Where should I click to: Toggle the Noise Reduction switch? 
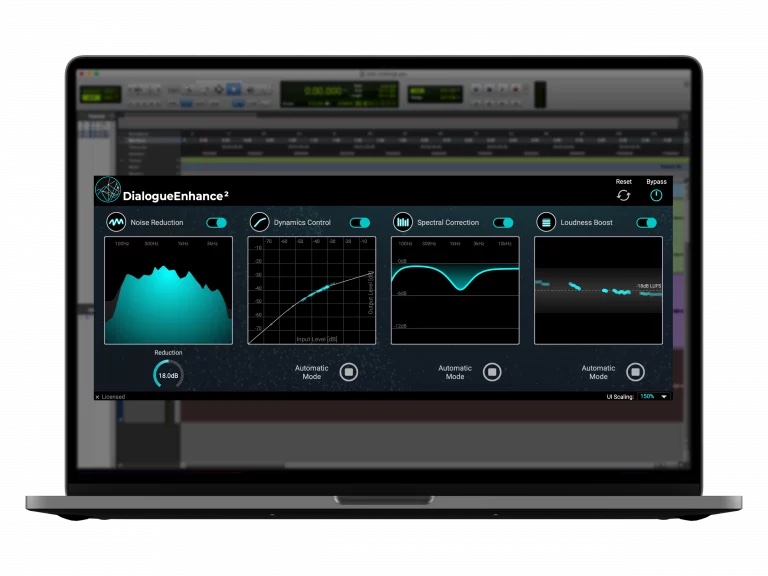pos(216,223)
